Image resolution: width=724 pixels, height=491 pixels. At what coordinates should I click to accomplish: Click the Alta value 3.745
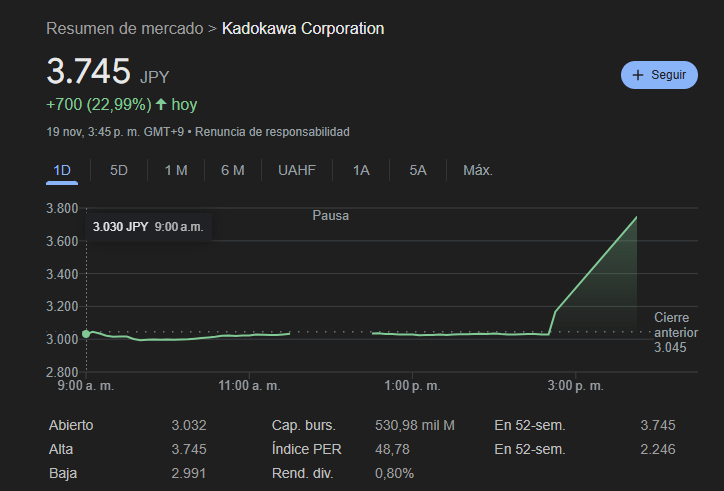tap(189, 449)
